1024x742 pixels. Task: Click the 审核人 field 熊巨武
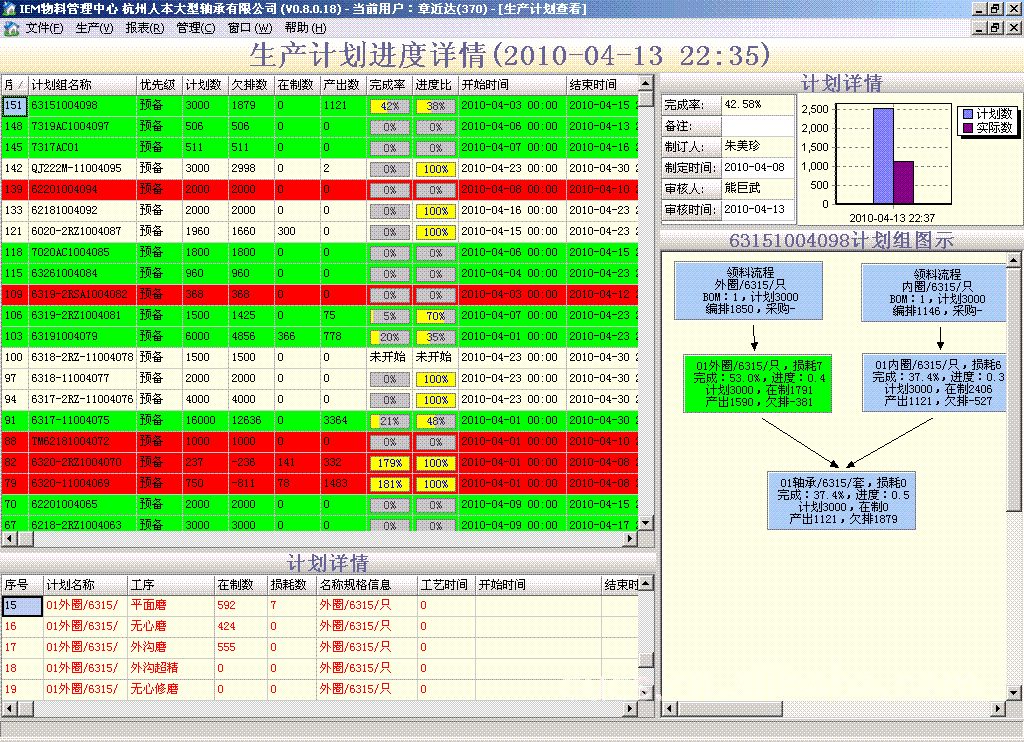[x=758, y=188]
